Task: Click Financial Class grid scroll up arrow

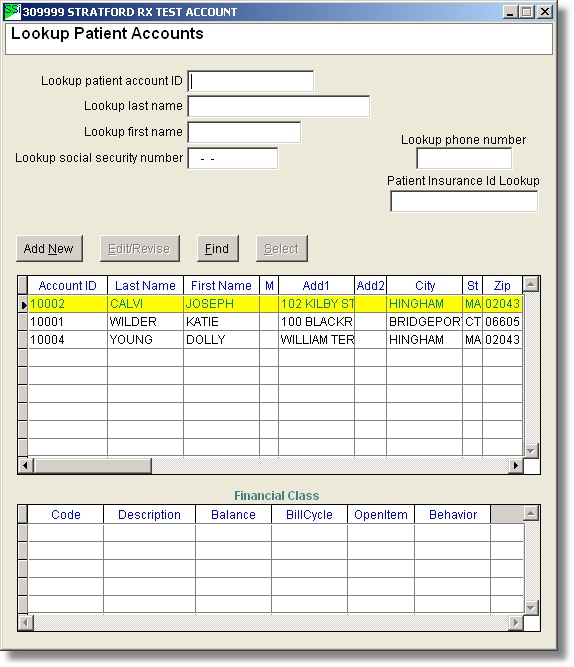Action: (531, 513)
